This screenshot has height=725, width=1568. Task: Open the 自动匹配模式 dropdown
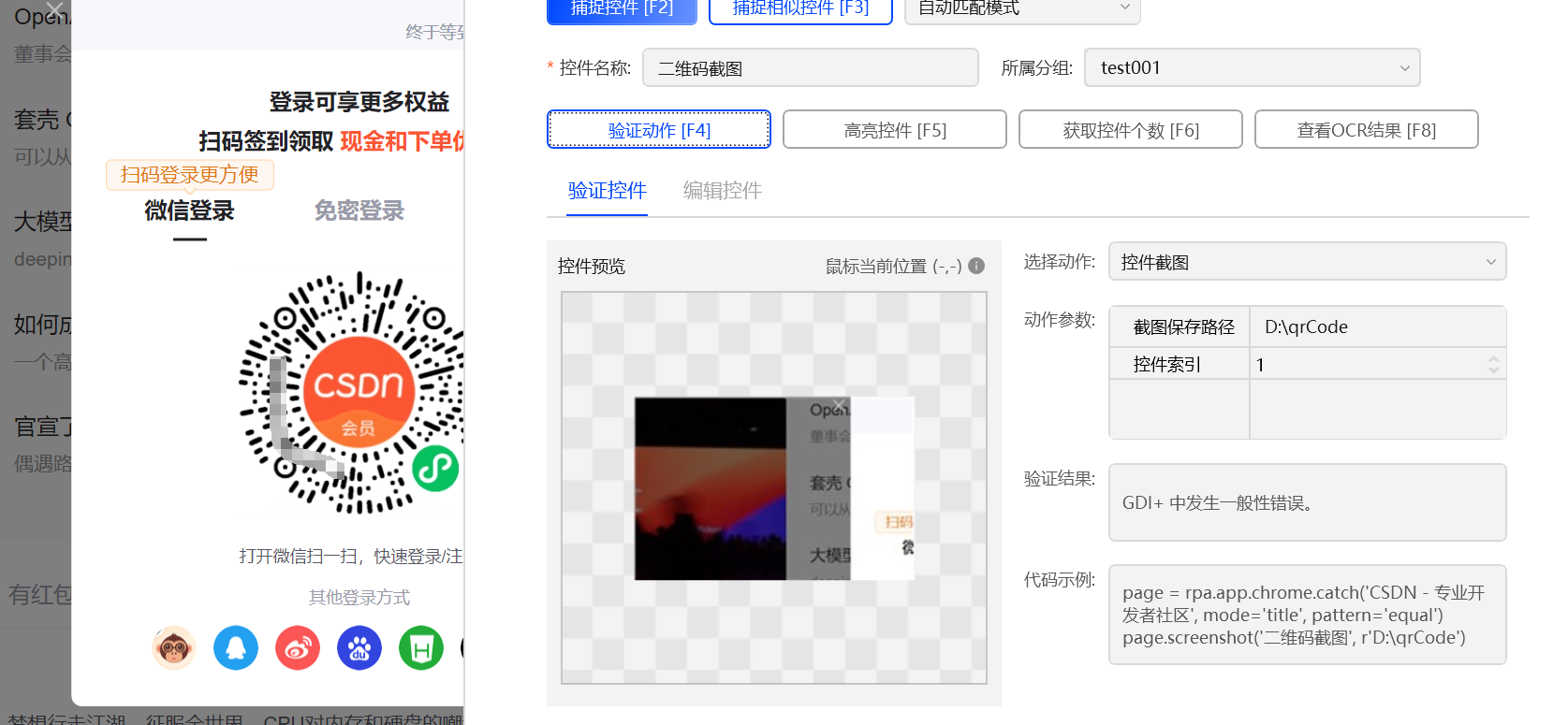click(x=1022, y=9)
